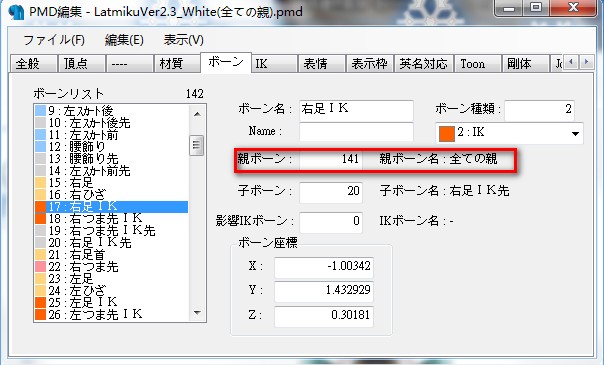Click bone list scrollbar down arrow
The height and width of the screenshot is (365, 604).
[197, 313]
